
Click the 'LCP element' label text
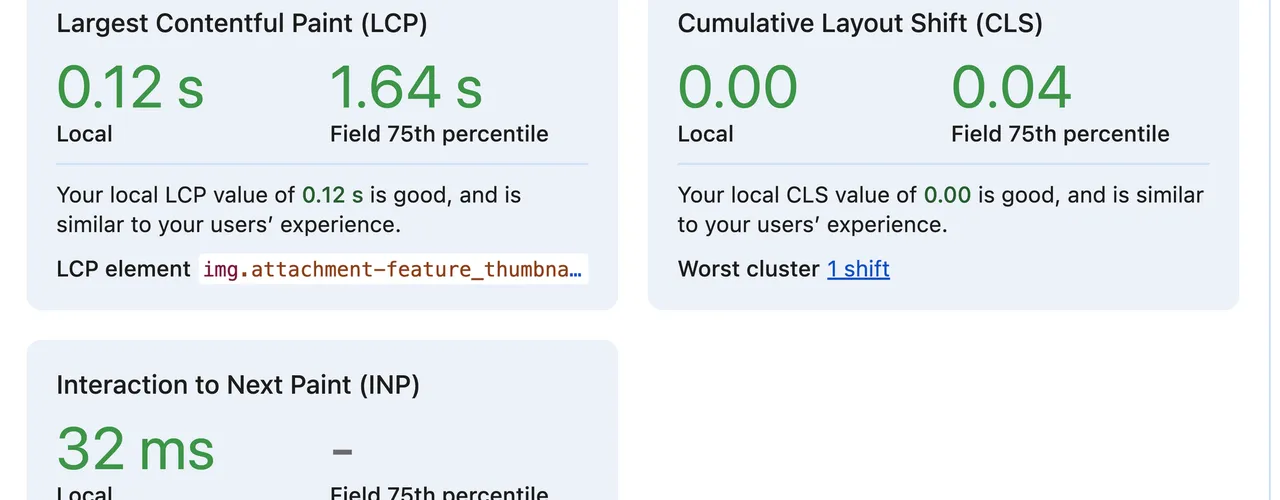(123, 269)
